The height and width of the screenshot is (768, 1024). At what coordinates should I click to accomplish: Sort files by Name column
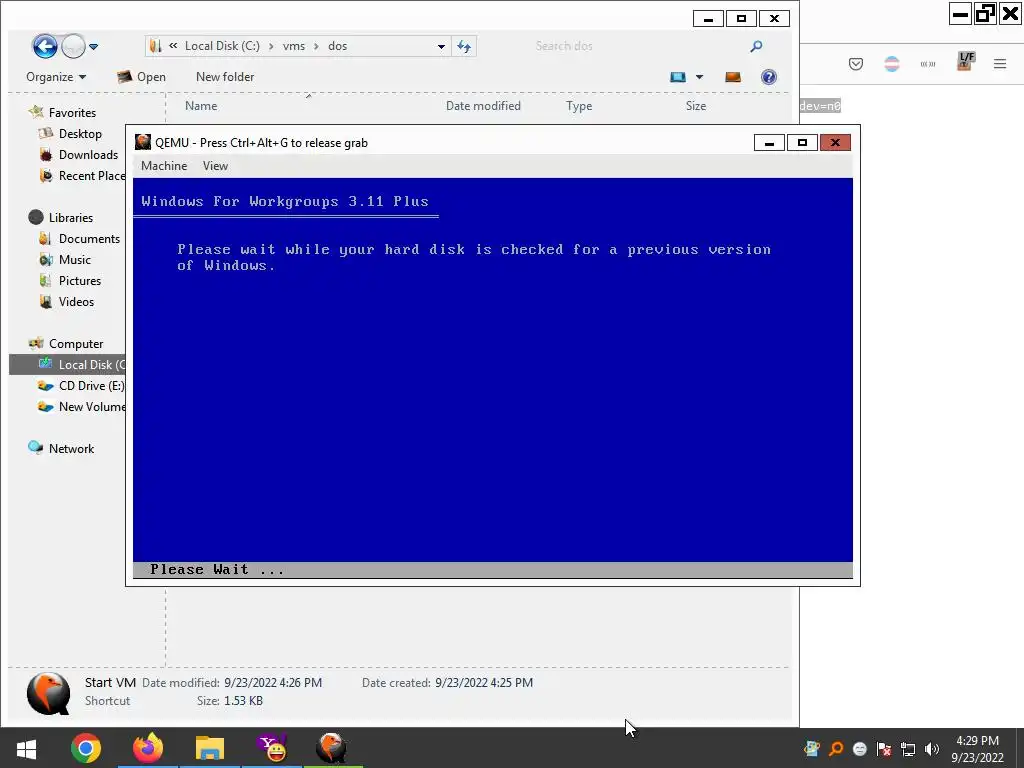coord(201,106)
